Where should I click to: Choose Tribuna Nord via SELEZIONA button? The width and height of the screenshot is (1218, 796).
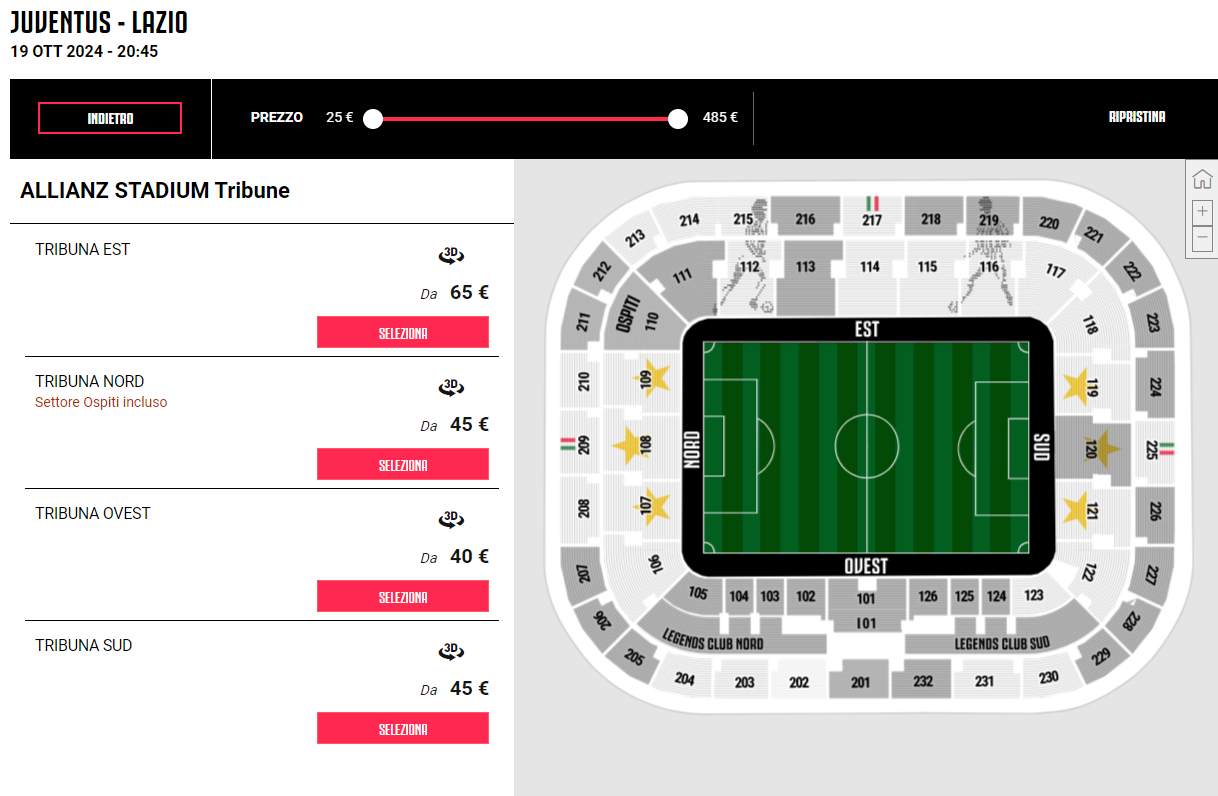coord(403,464)
